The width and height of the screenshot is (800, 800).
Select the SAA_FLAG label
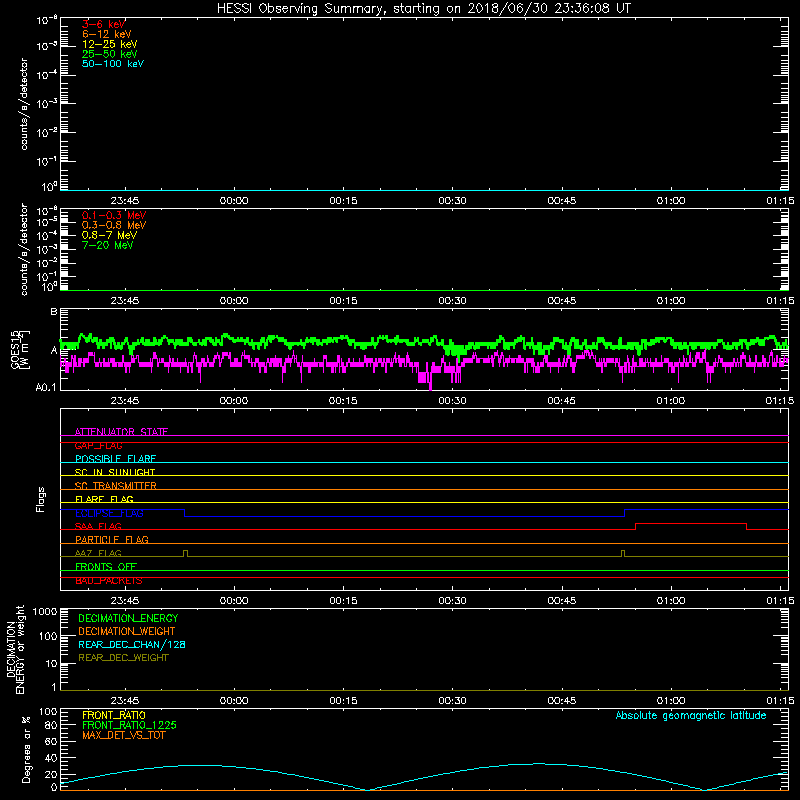98,526
